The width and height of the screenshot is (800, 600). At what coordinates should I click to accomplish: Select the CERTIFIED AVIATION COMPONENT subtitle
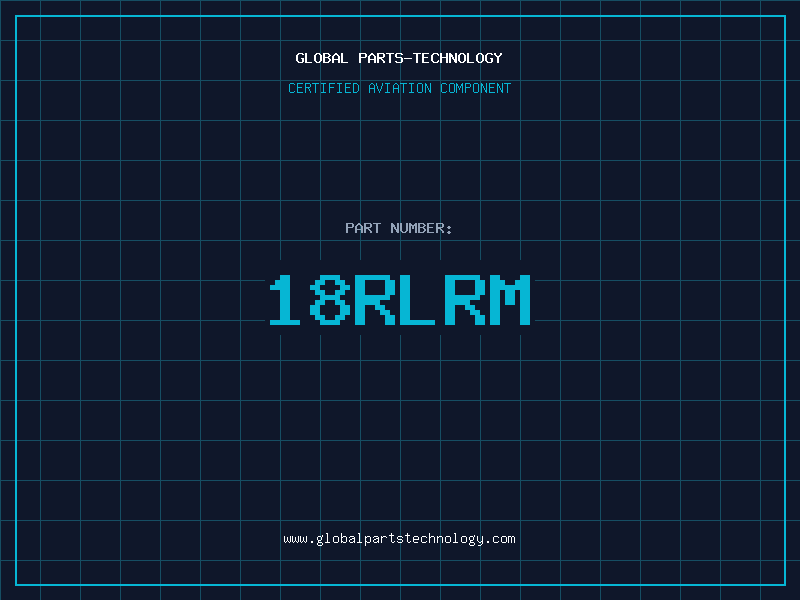click(399, 88)
